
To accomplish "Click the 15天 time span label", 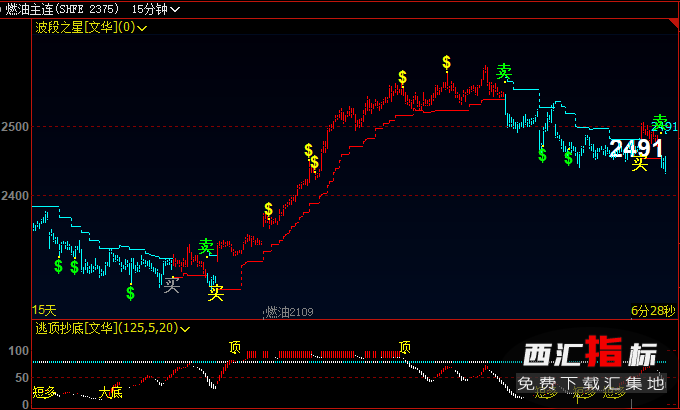I will pyautogui.click(x=45, y=310).
